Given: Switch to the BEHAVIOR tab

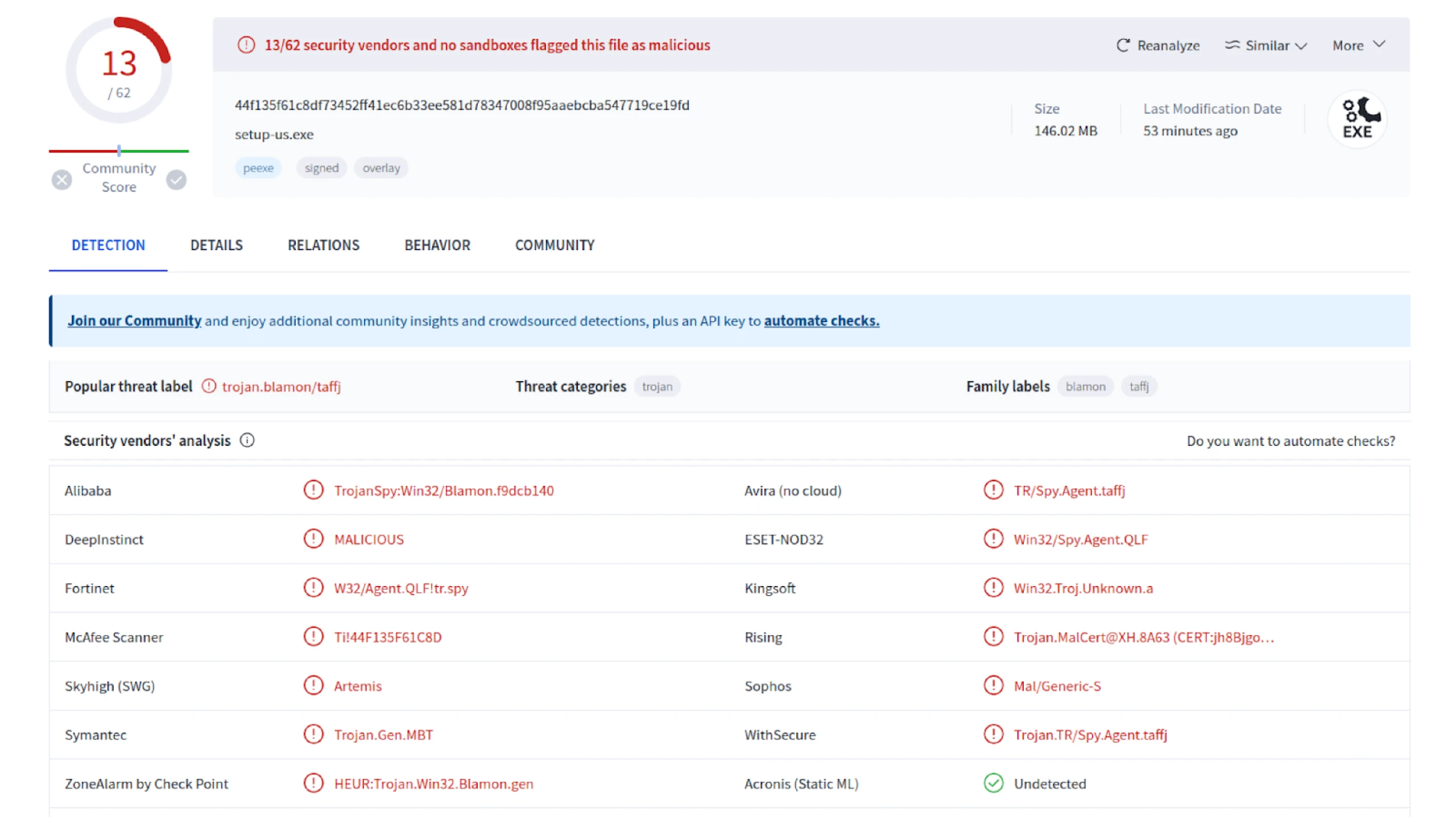Looking at the screenshot, I should pyautogui.click(x=437, y=245).
